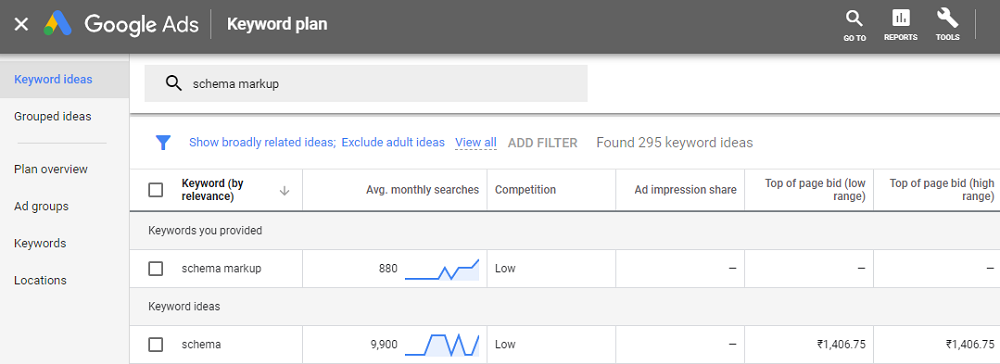
Task: Sort by Competition column header
Action: 525,189
